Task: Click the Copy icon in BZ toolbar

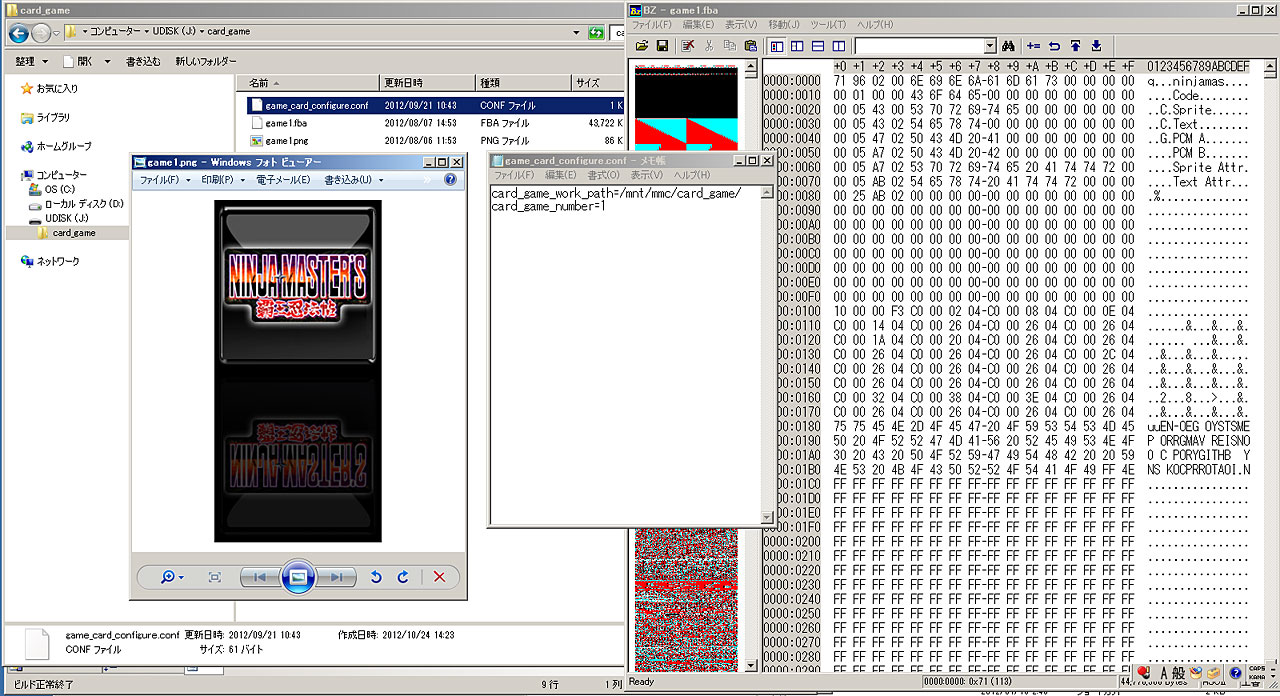Action: (730, 46)
